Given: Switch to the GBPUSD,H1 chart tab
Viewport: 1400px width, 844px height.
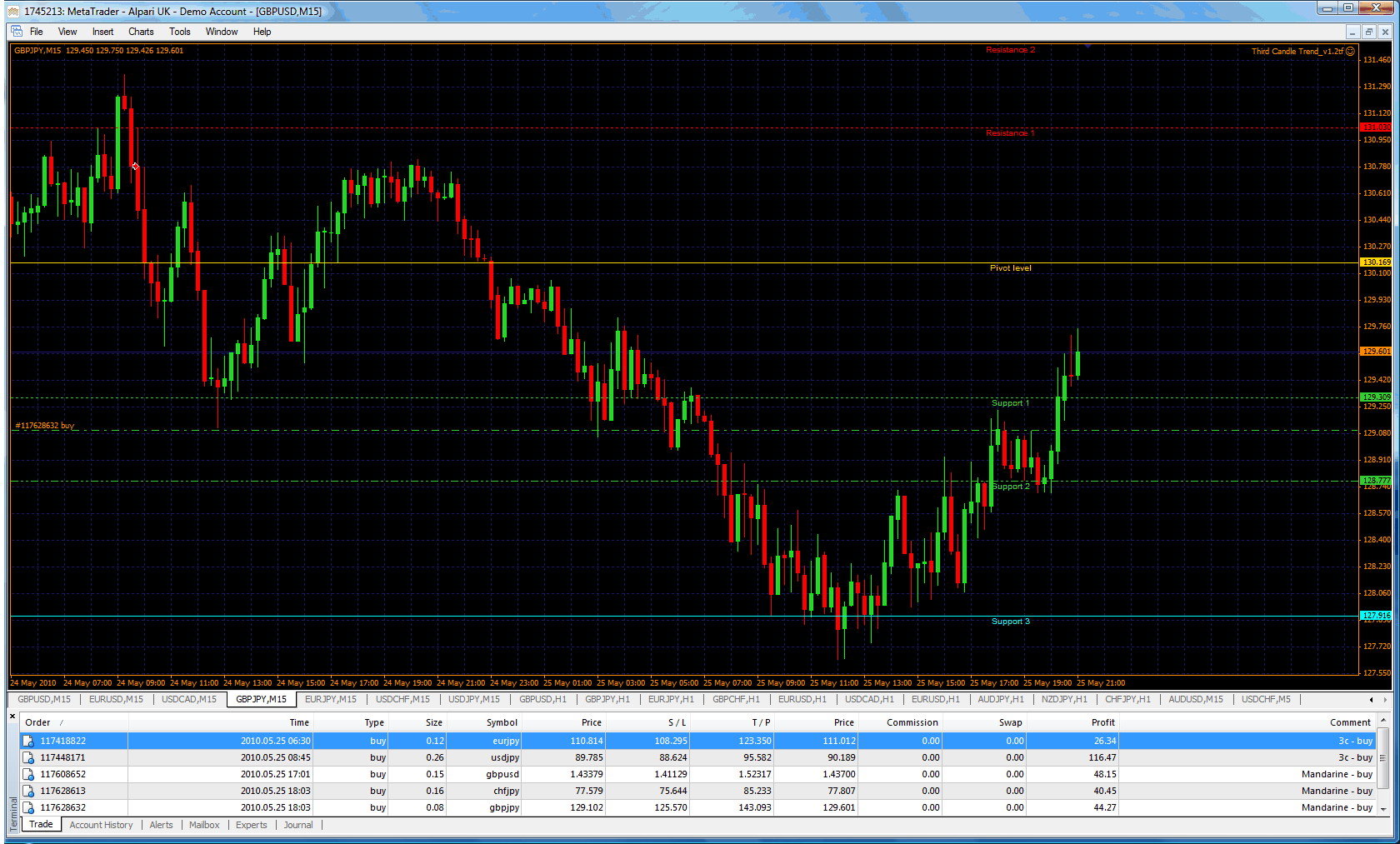Looking at the screenshot, I should click(x=543, y=699).
